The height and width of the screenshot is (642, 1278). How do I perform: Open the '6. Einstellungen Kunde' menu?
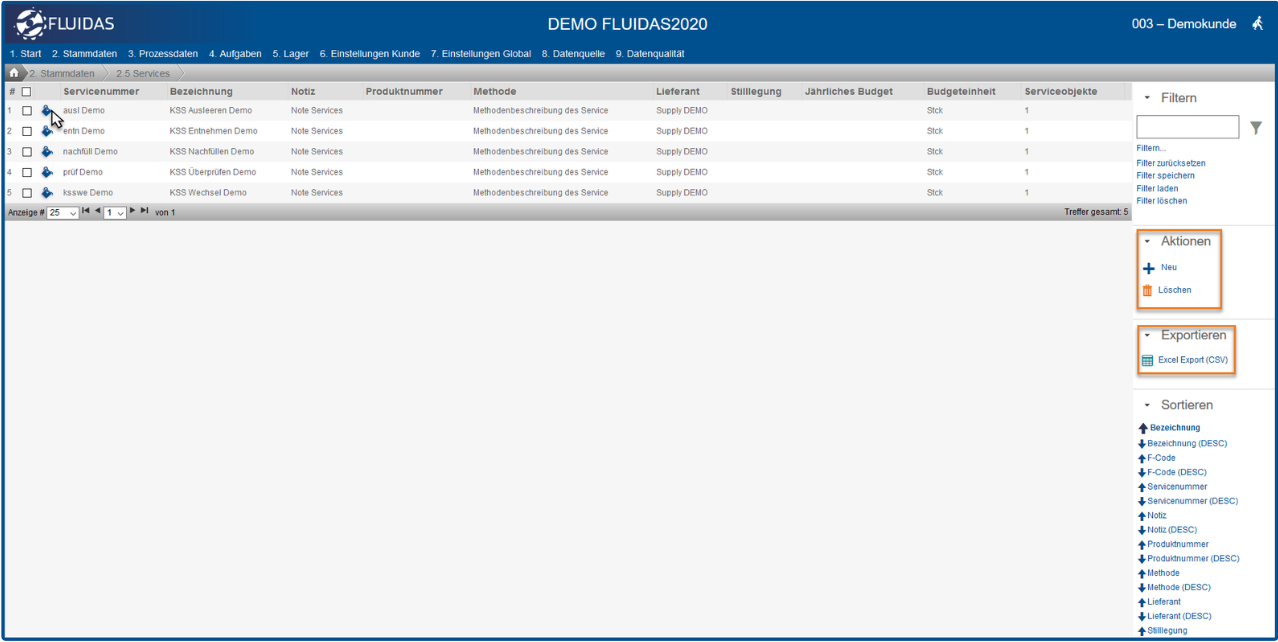click(x=369, y=54)
